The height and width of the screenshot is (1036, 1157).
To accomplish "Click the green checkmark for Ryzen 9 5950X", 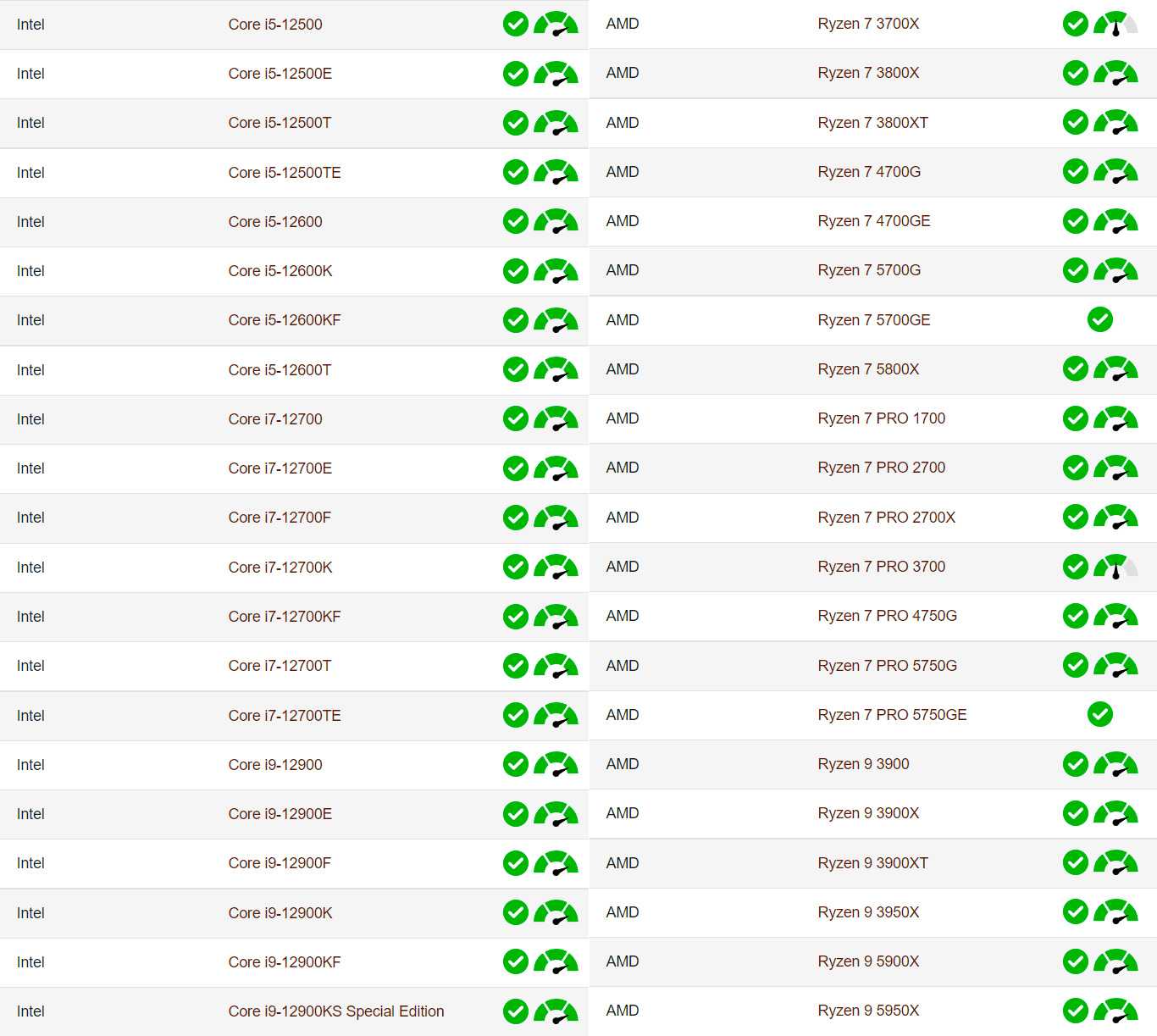I will [x=1075, y=1011].
